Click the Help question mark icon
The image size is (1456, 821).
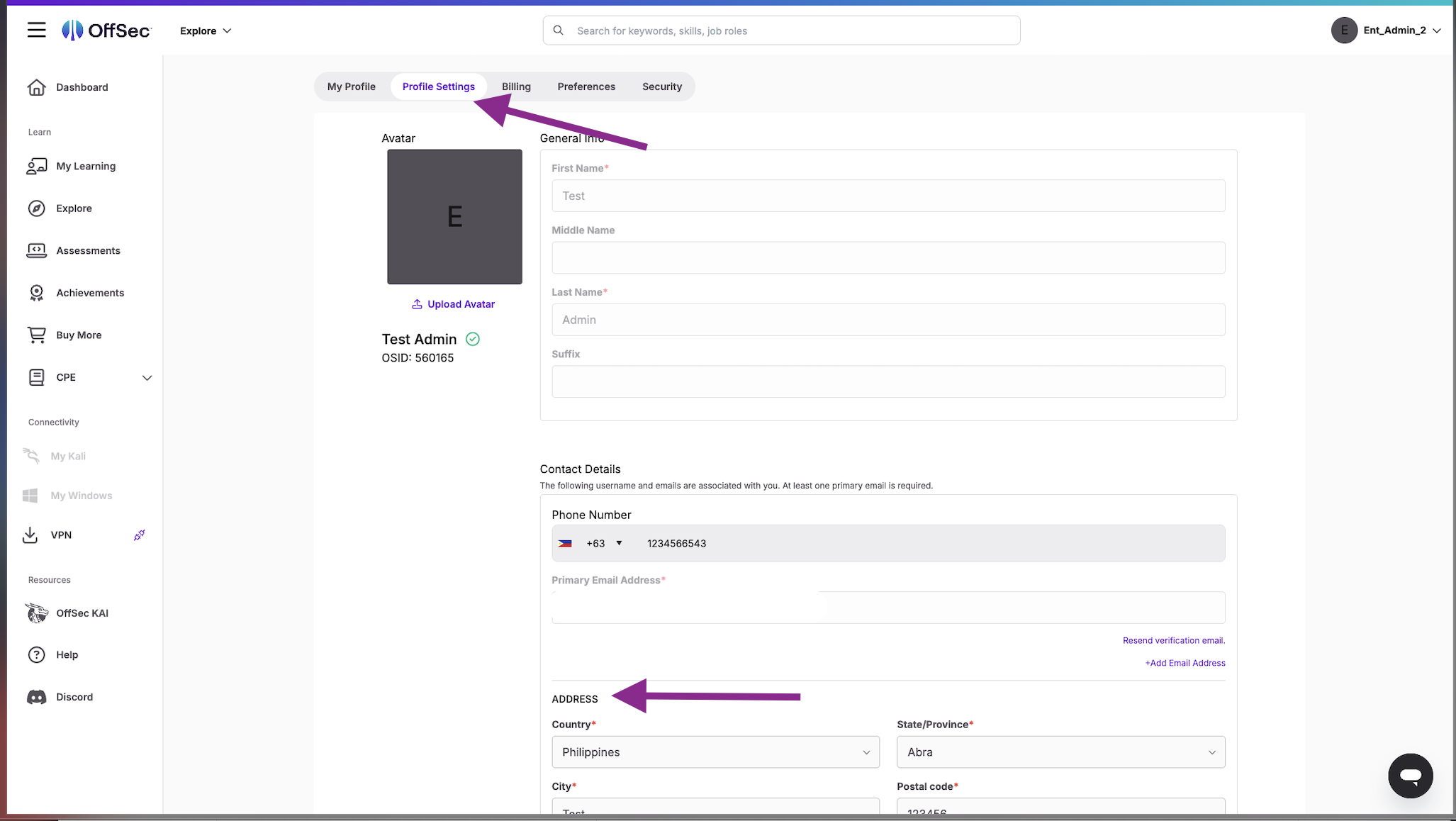[x=36, y=654]
